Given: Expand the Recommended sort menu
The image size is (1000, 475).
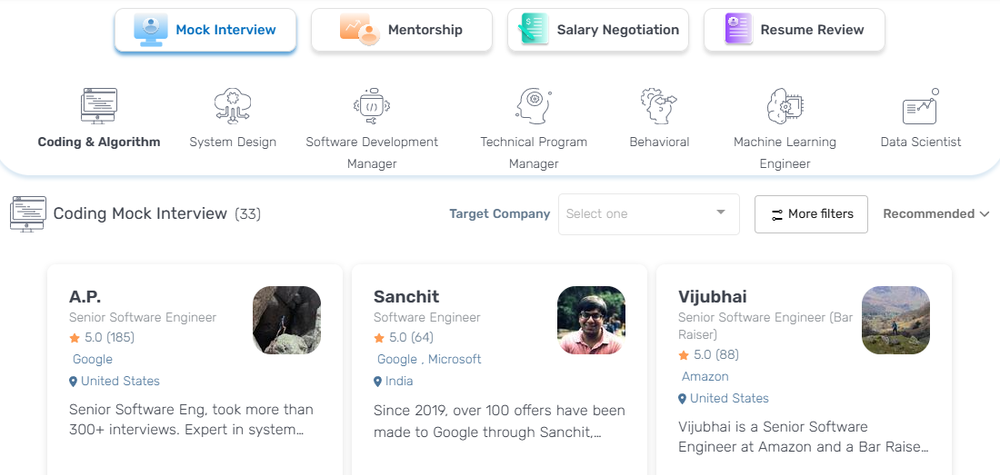Looking at the screenshot, I should [x=936, y=214].
